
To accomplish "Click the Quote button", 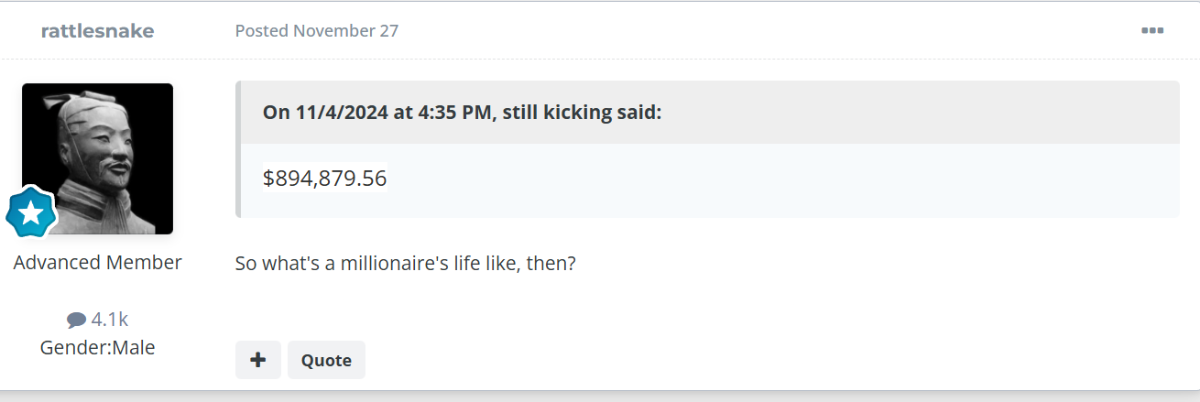I will [x=326, y=360].
